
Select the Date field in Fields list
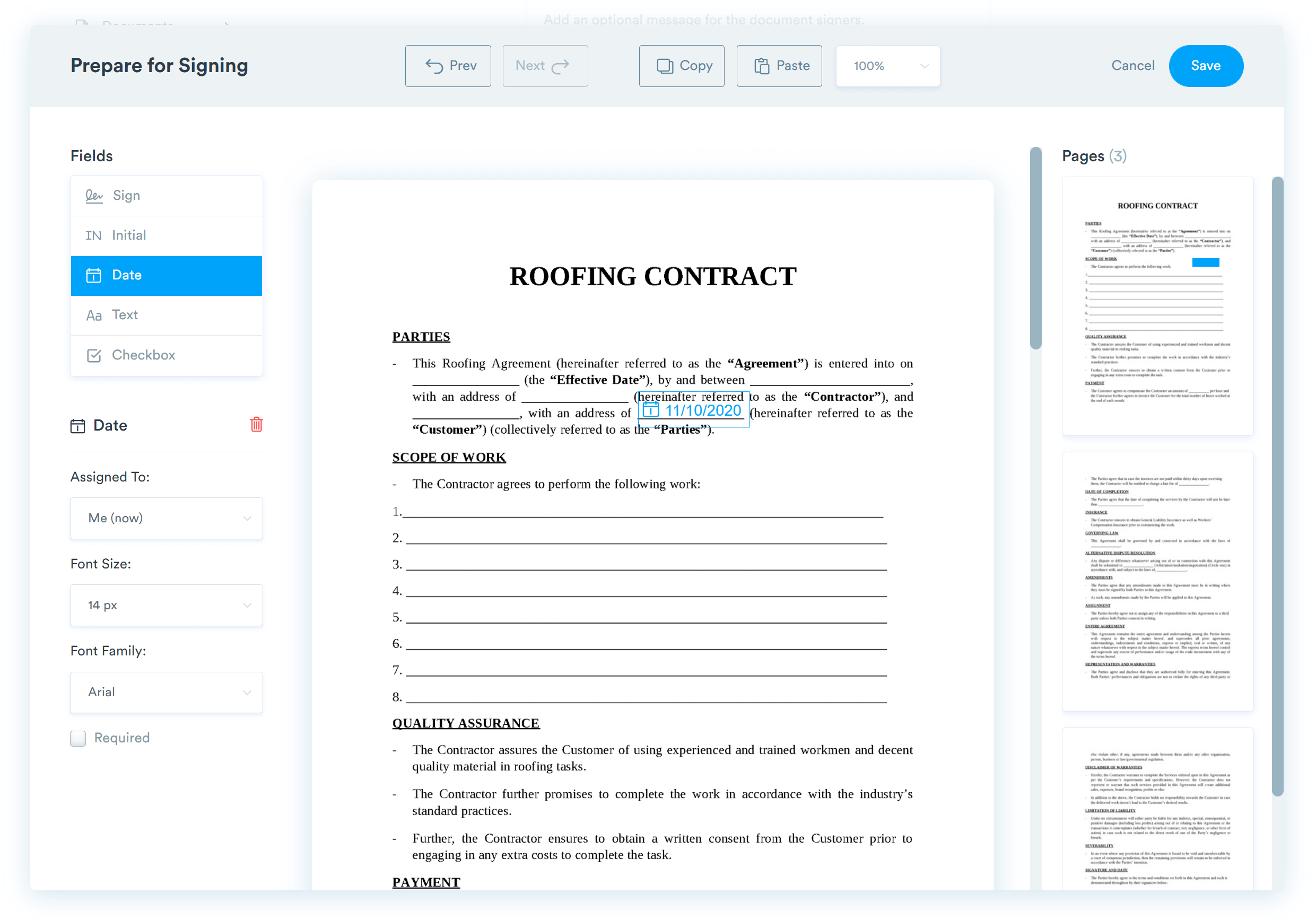tap(166, 276)
